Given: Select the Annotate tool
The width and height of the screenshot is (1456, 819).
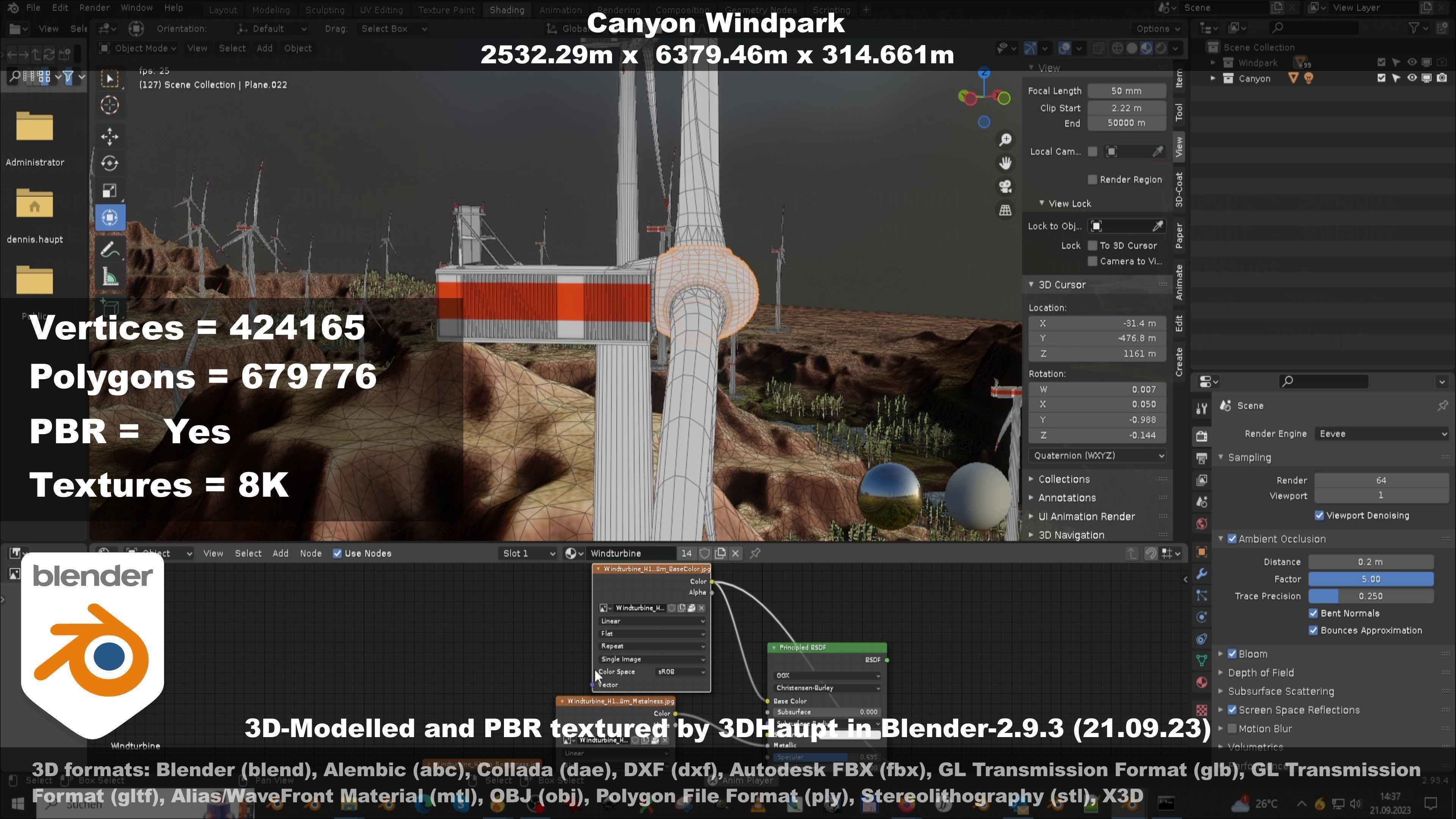Looking at the screenshot, I should point(110,249).
